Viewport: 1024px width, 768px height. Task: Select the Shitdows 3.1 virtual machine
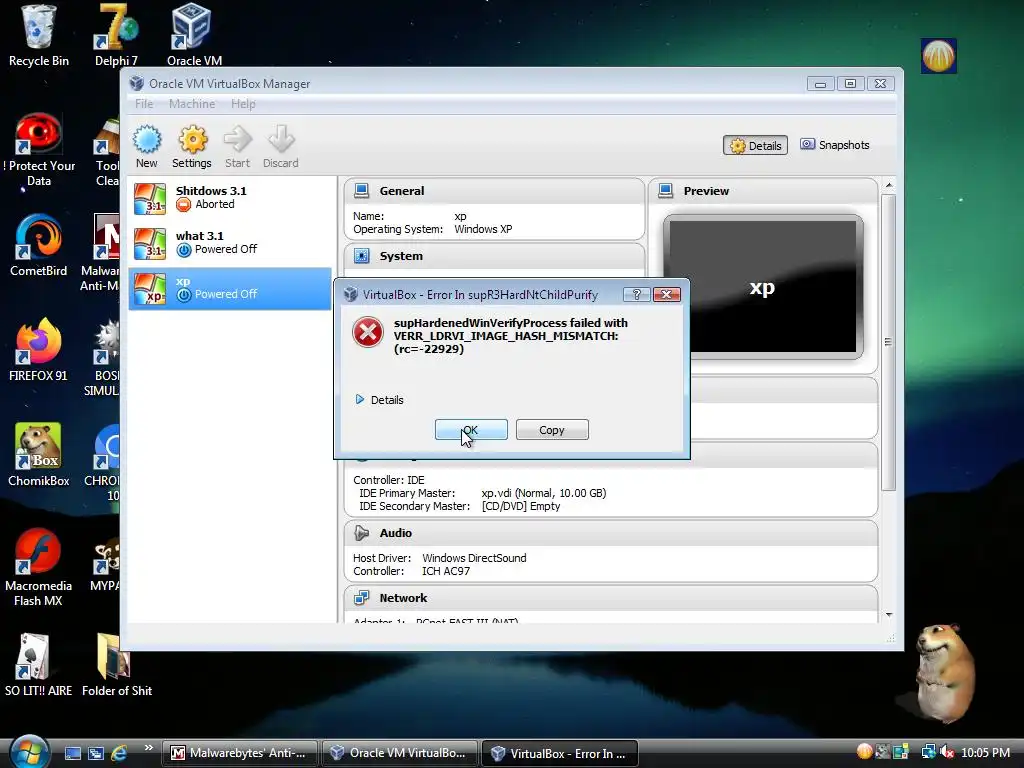tap(230, 199)
